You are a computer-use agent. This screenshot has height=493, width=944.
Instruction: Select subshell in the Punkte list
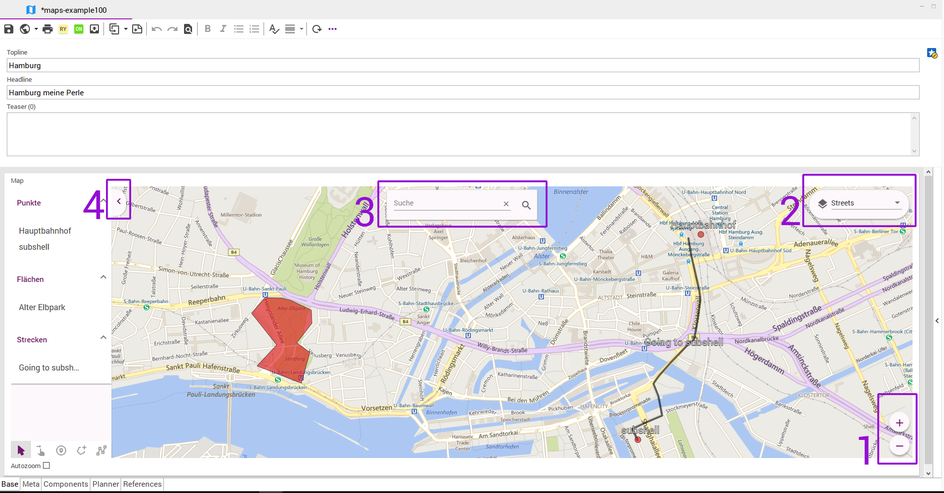point(34,247)
